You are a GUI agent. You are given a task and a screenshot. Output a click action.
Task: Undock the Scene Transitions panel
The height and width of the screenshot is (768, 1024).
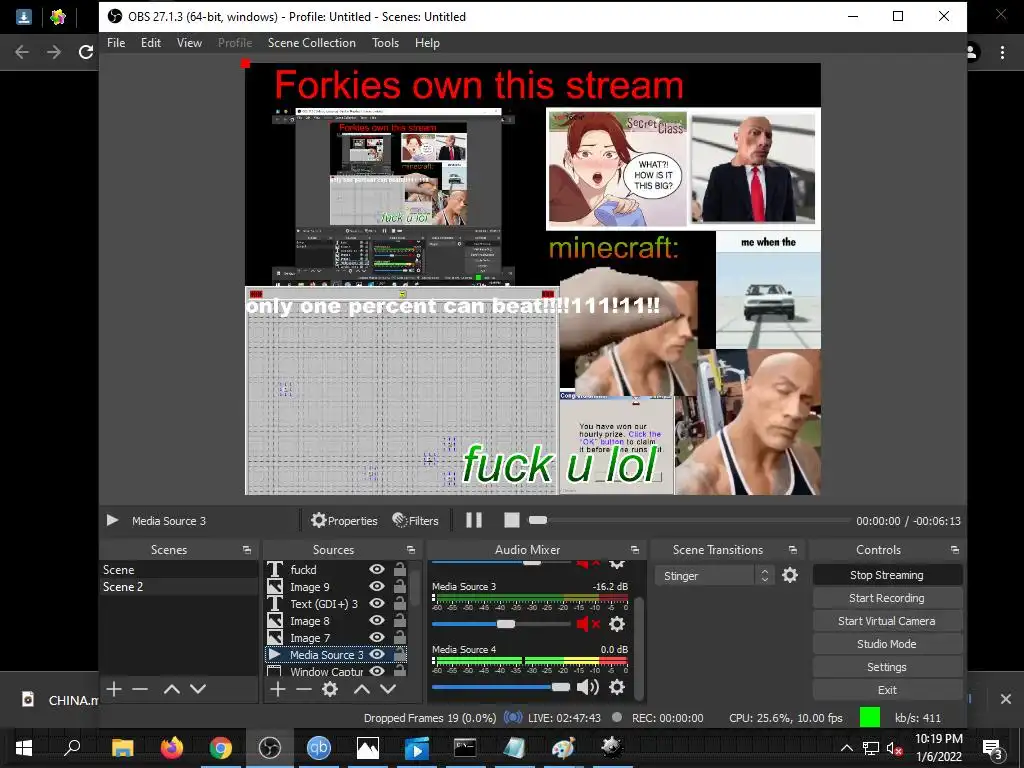pos(793,550)
